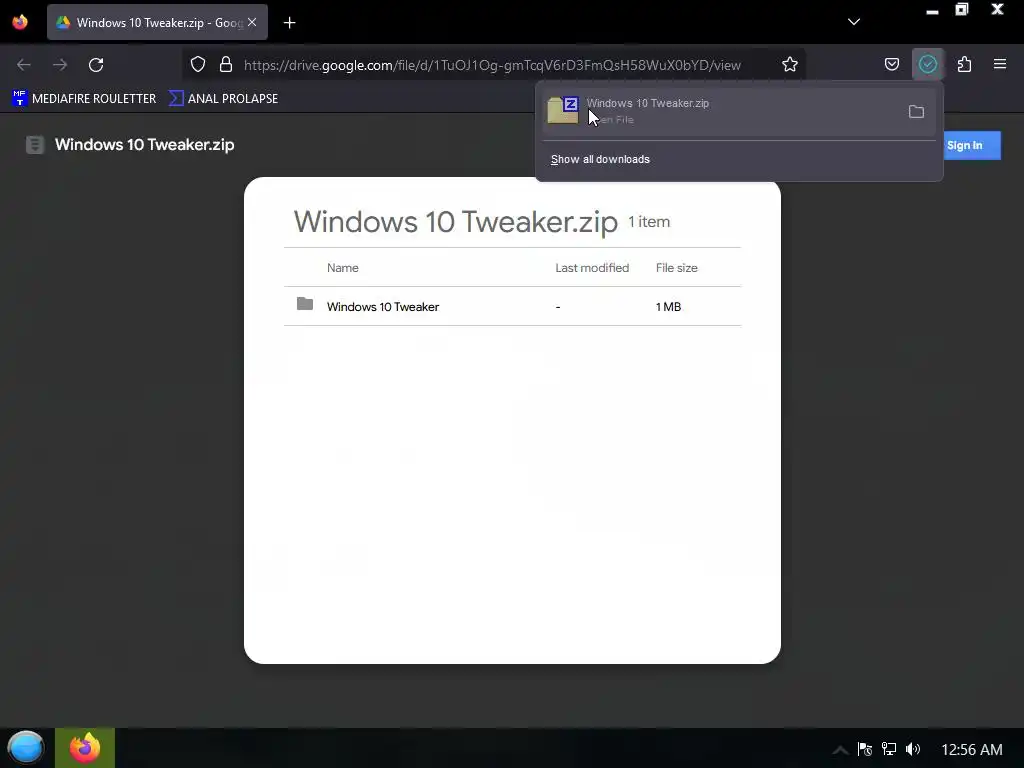This screenshot has height=768, width=1024.
Task: Open the Action Center flag tray icon
Action: [x=865, y=749]
